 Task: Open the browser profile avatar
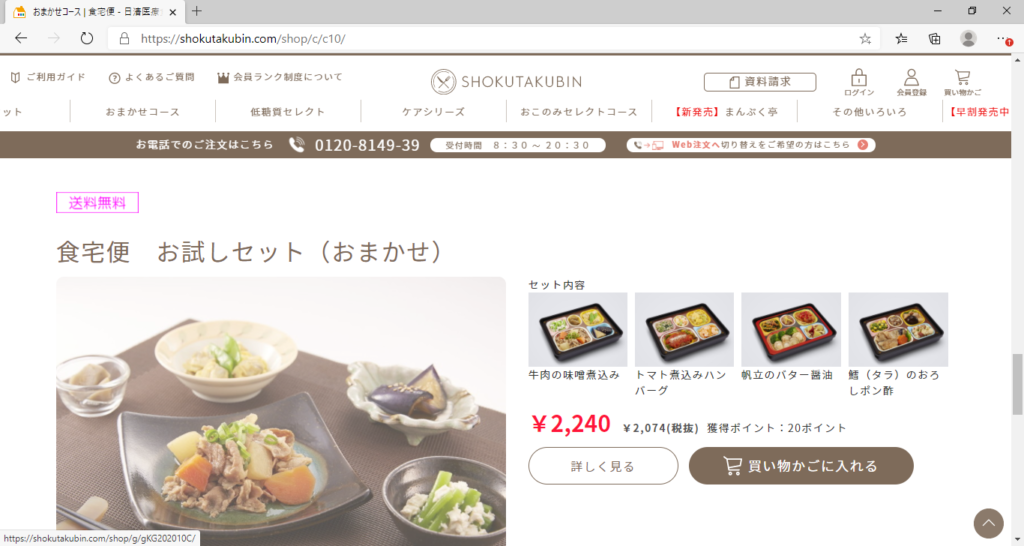968,39
